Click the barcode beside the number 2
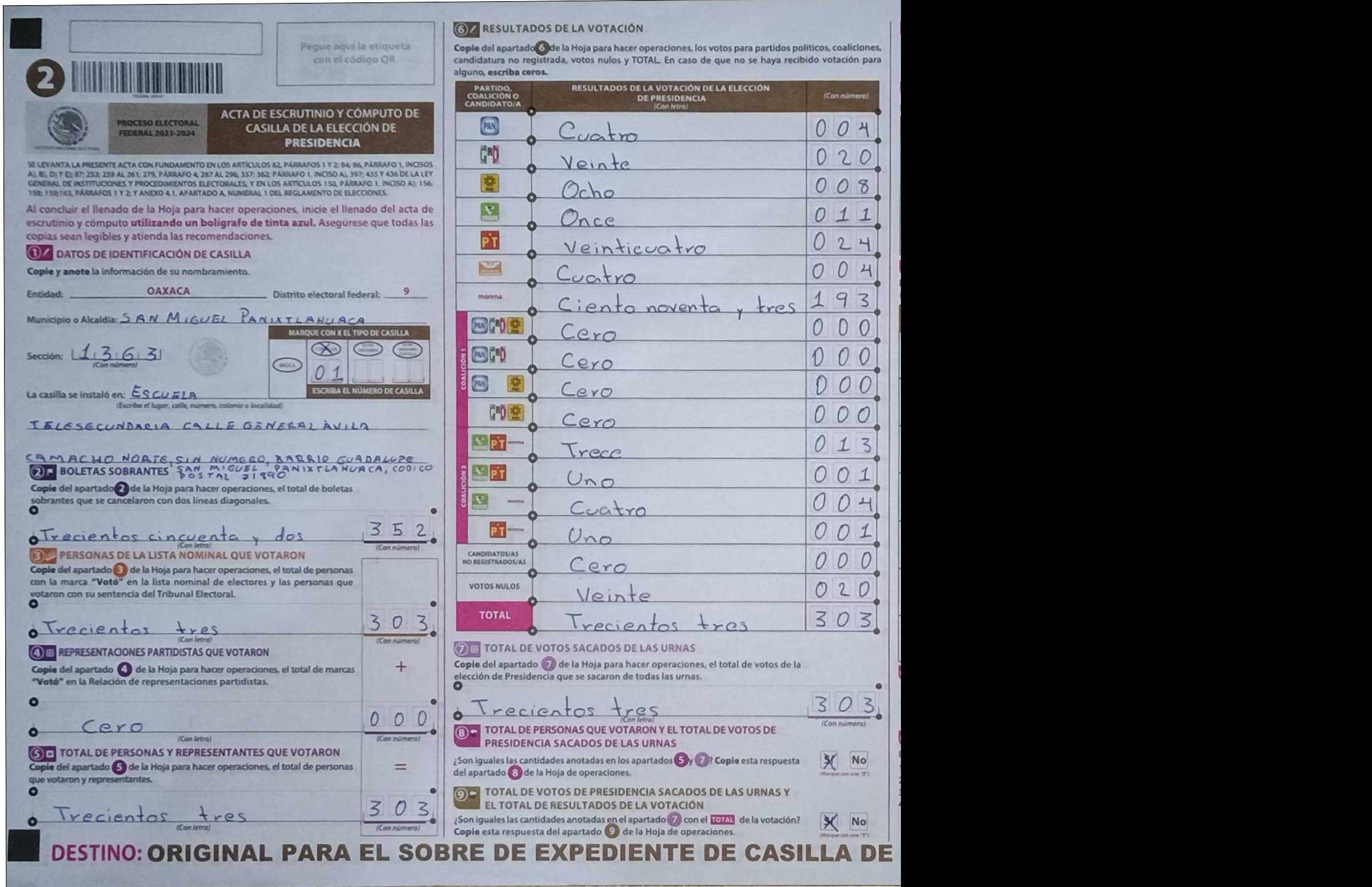The height and width of the screenshot is (887, 1372). click(147, 79)
